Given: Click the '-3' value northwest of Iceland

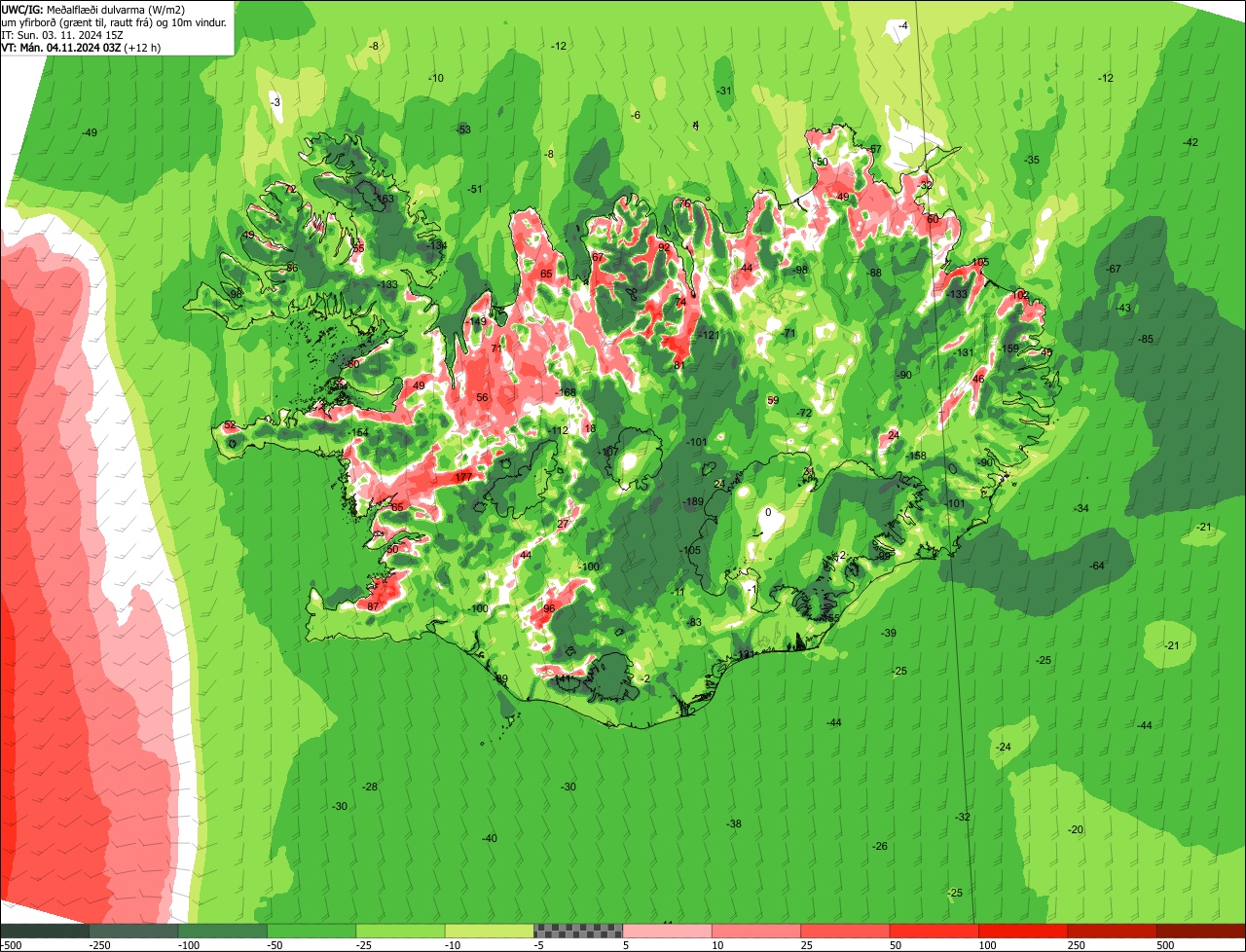Looking at the screenshot, I should pos(275,102).
